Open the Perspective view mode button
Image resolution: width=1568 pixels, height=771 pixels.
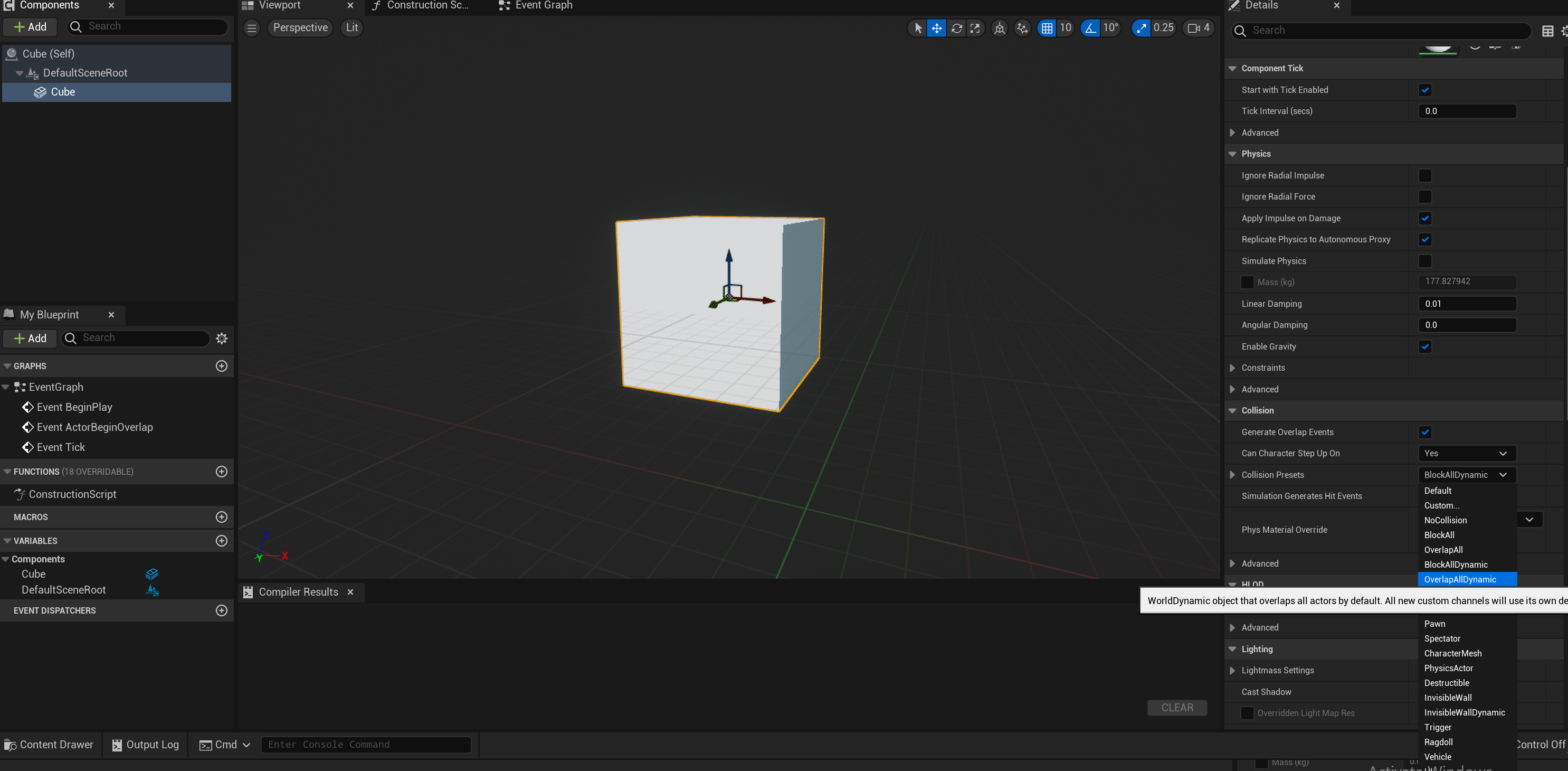[300, 28]
